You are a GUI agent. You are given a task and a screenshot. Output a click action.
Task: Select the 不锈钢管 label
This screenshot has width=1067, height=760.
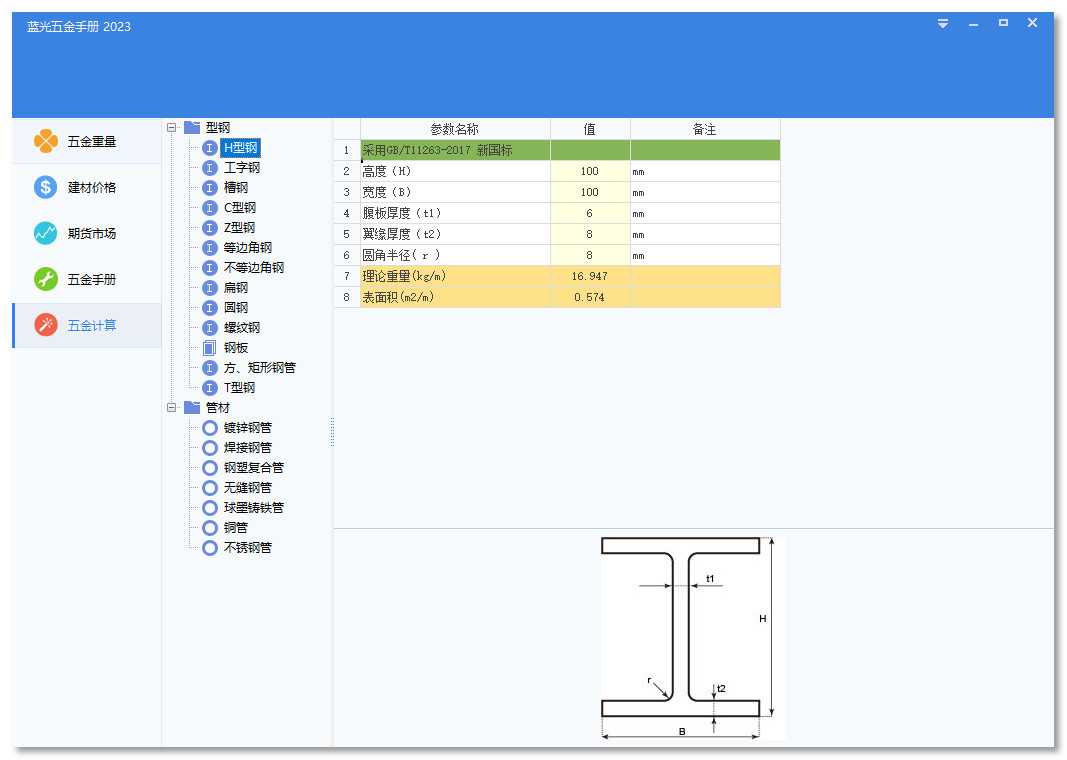pyautogui.click(x=248, y=548)
